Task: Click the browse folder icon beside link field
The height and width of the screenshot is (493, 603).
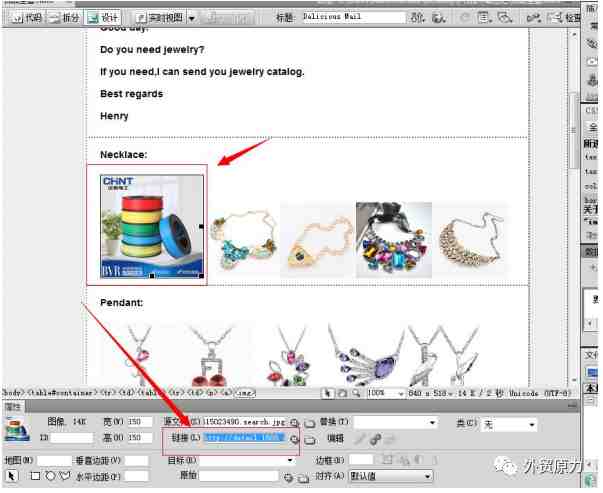Action: tap(310, 440)
